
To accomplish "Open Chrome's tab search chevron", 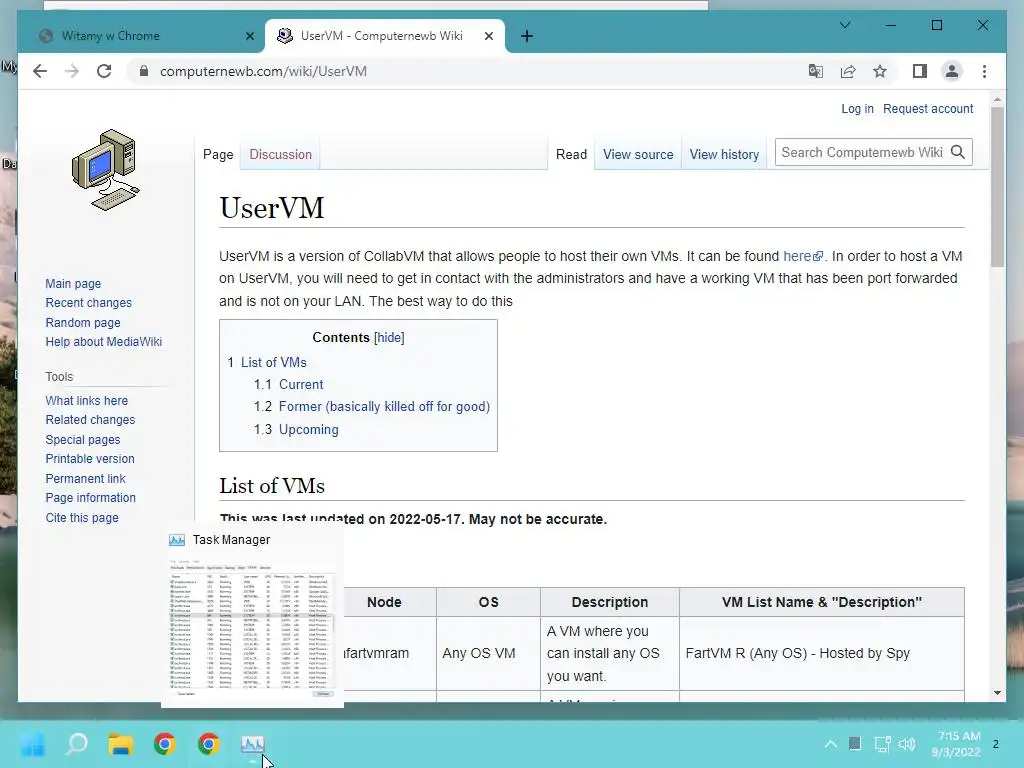I will tap(845, 25).
